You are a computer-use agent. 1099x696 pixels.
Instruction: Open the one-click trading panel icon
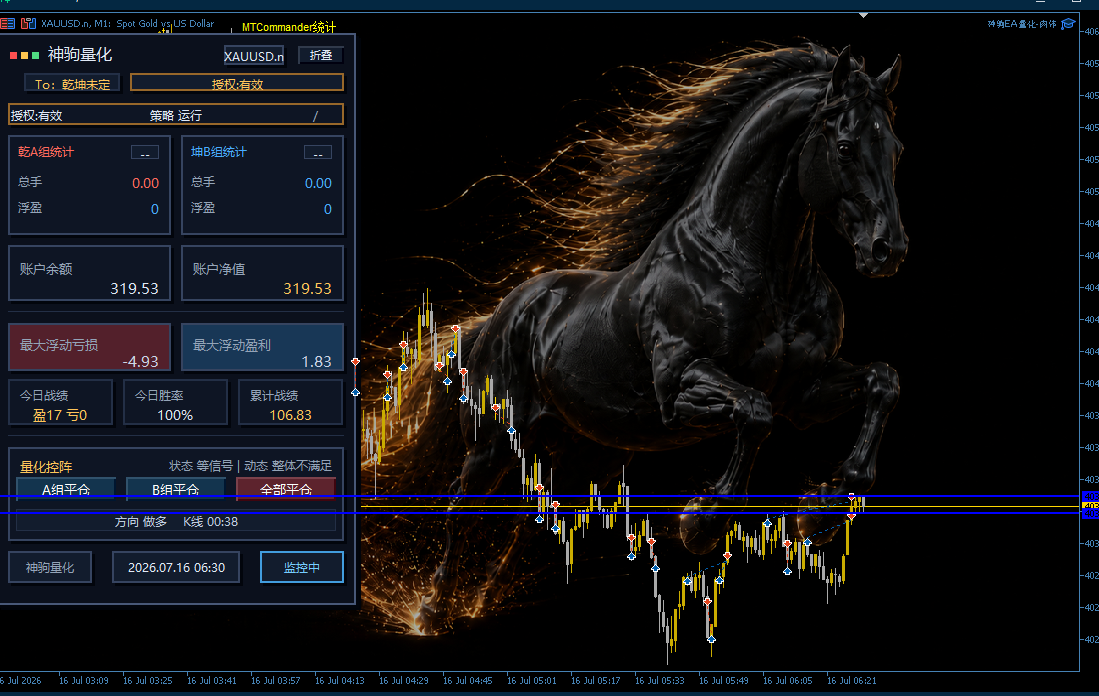click(28, 23)
